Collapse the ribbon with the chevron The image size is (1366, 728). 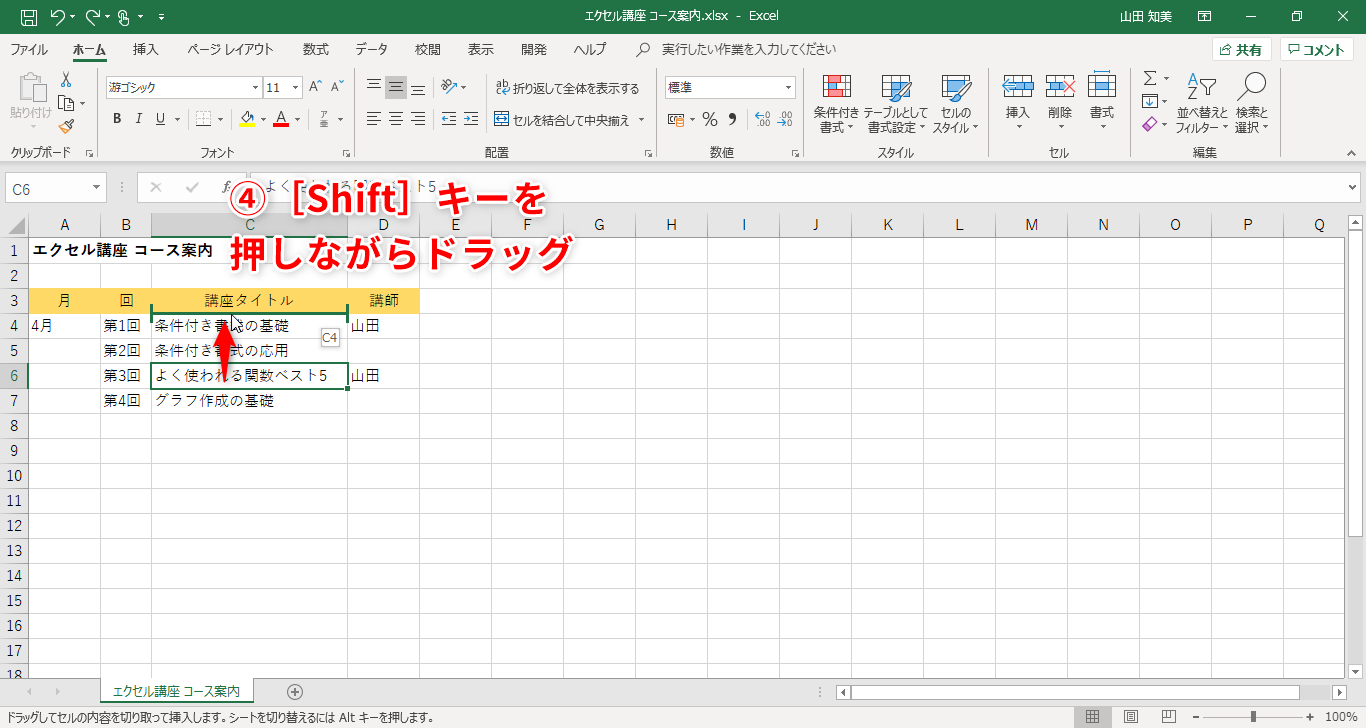click(1352, 152)
